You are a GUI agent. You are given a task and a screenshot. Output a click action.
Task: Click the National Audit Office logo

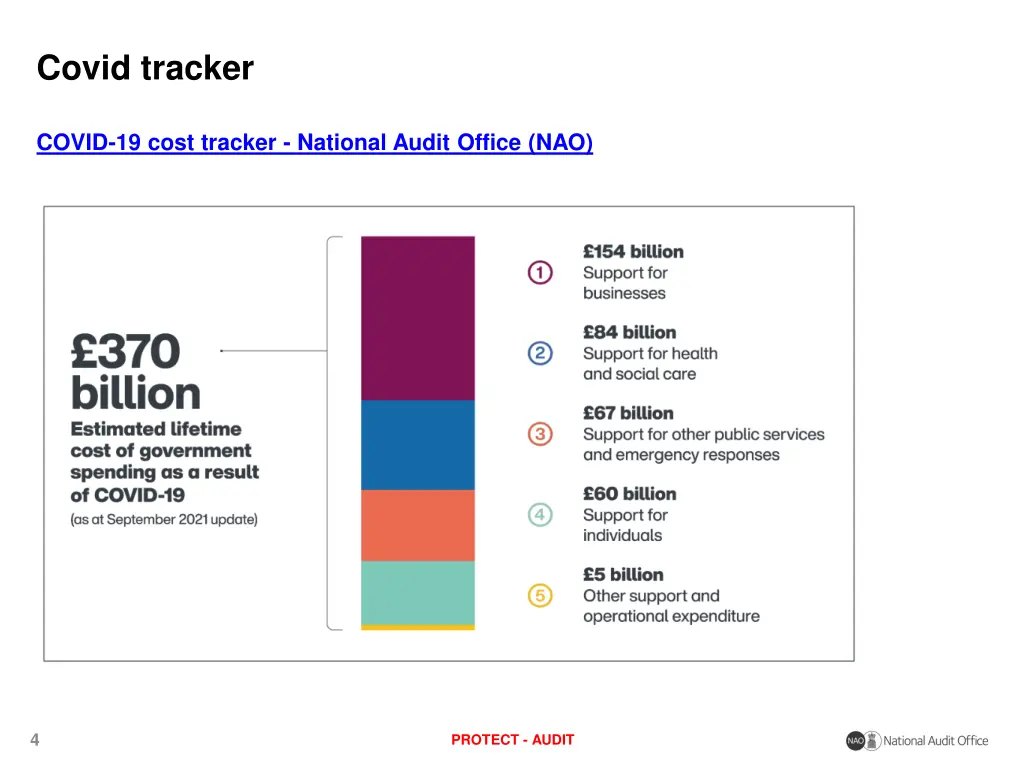click(x=916, y=741)
